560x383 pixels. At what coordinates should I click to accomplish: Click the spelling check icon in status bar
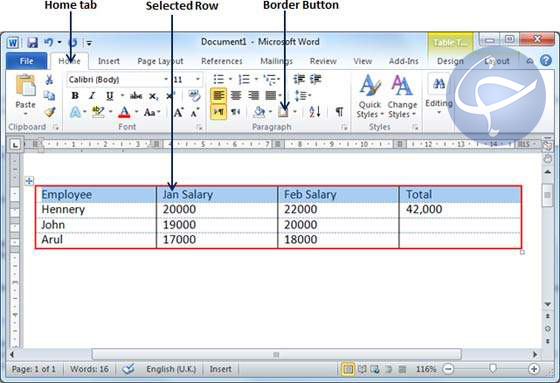pos(128,369)
